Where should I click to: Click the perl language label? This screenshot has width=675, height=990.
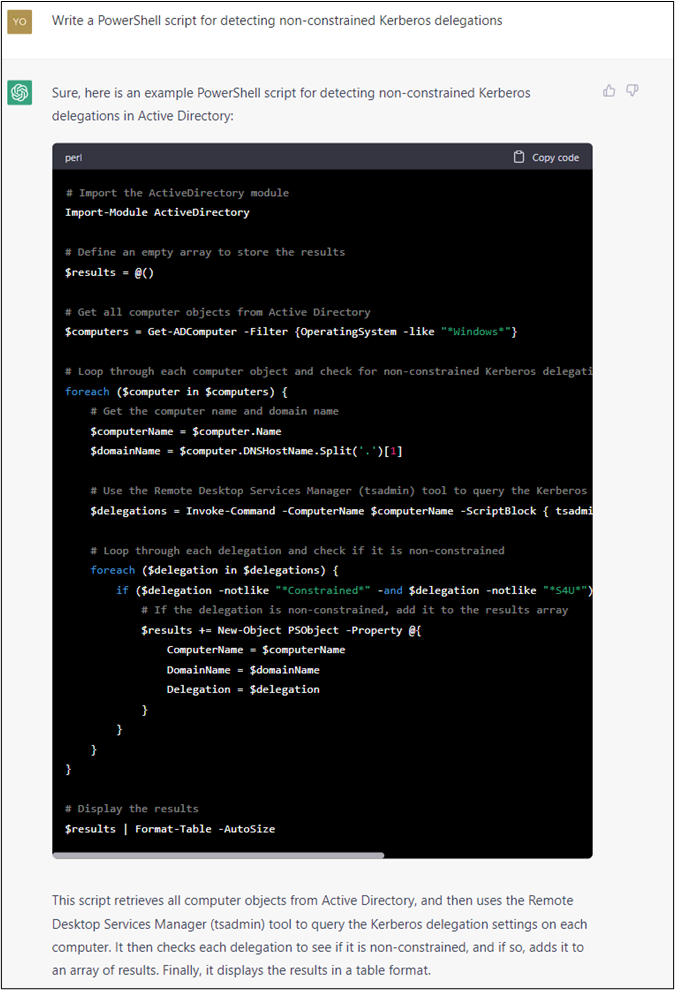(74, 158)
